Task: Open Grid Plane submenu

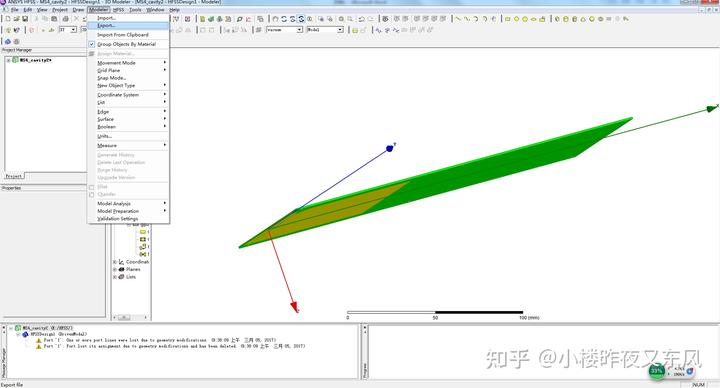Action: pos(128,70)
